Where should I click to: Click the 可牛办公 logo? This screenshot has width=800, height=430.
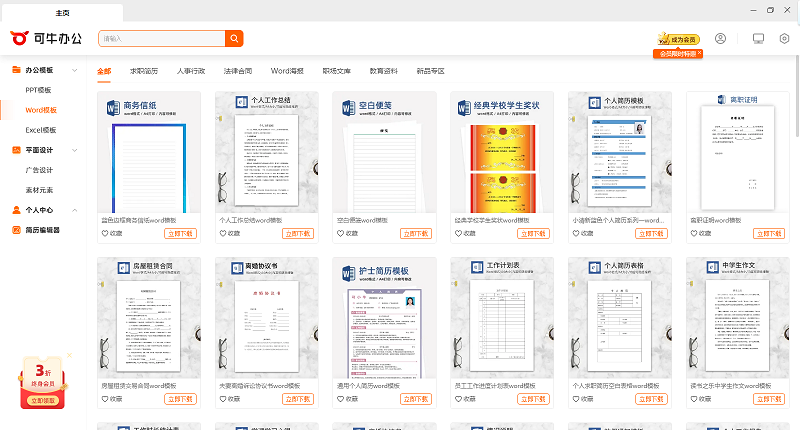(46, 39)
